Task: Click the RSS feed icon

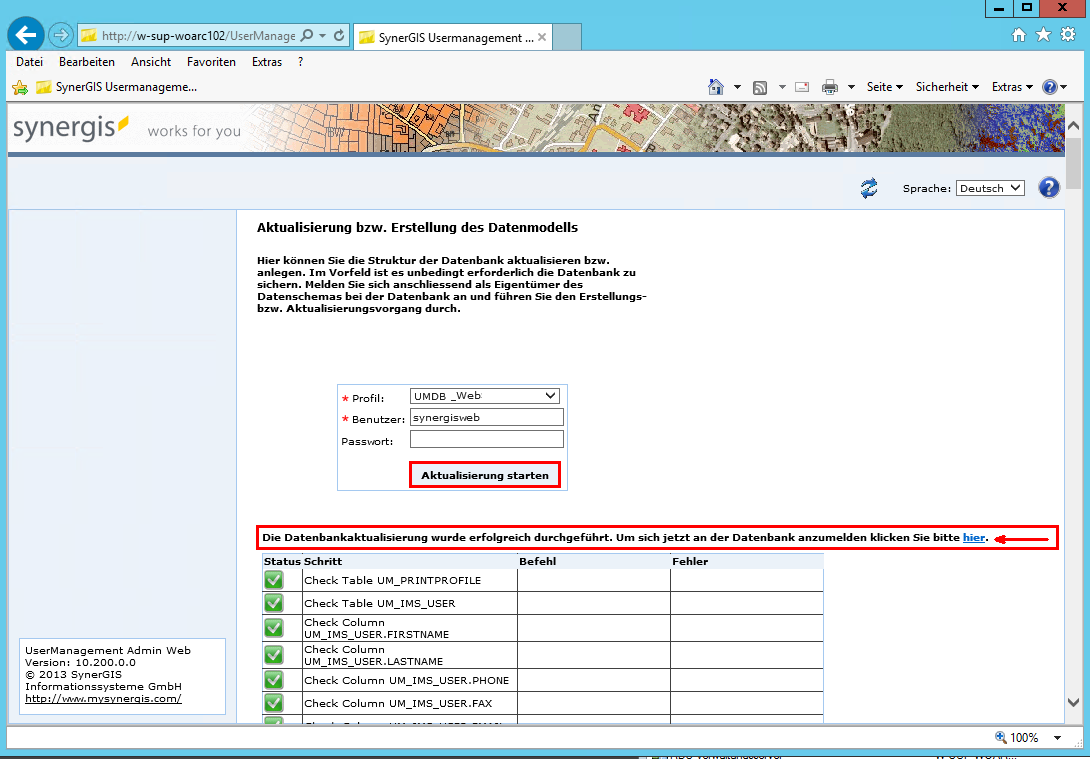Action: pyautogui.click(x=758, y=87)
